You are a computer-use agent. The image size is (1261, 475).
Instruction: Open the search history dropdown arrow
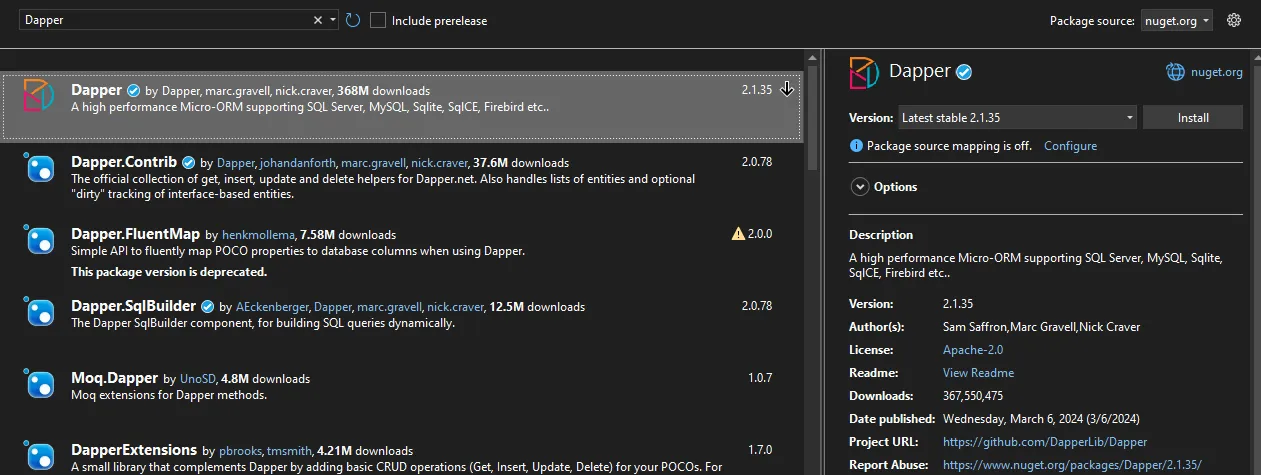tap(333, 20)
